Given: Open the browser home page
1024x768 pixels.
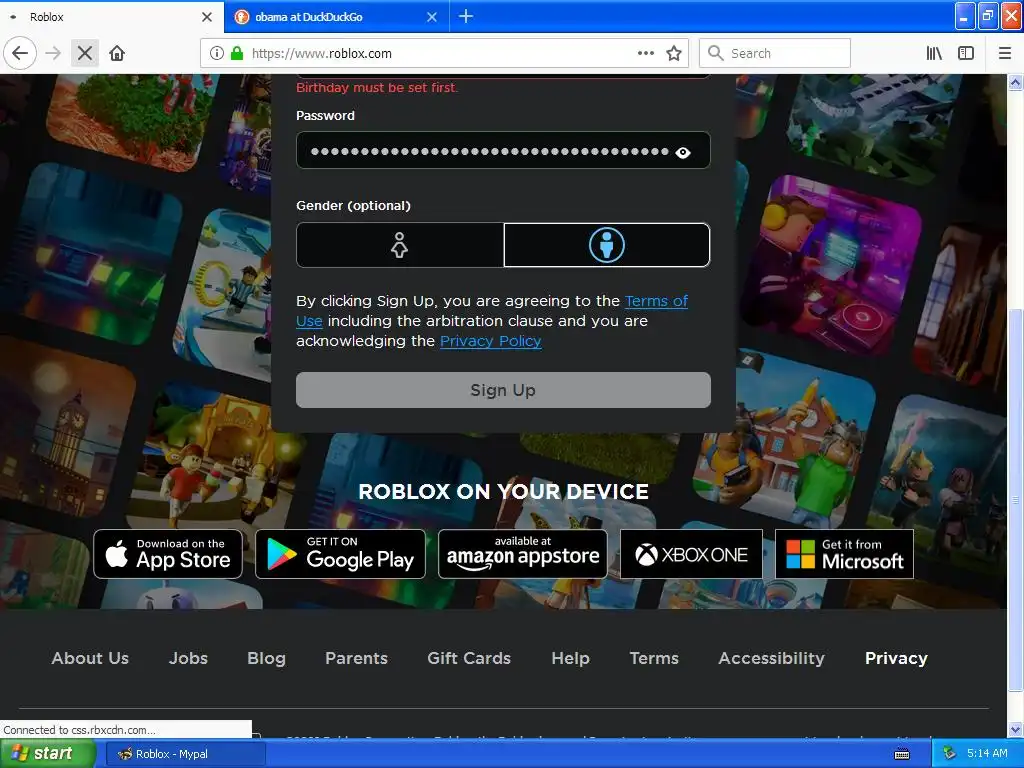Looking at the screenshot, I should pos(117,53).
